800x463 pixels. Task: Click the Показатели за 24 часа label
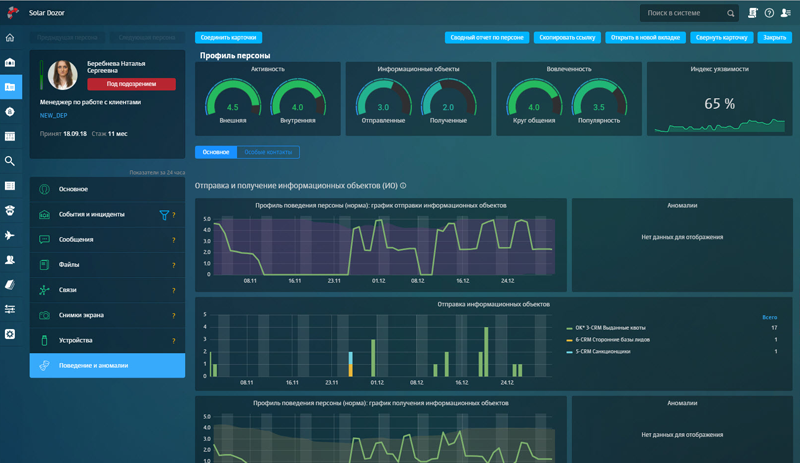[157, 173]
